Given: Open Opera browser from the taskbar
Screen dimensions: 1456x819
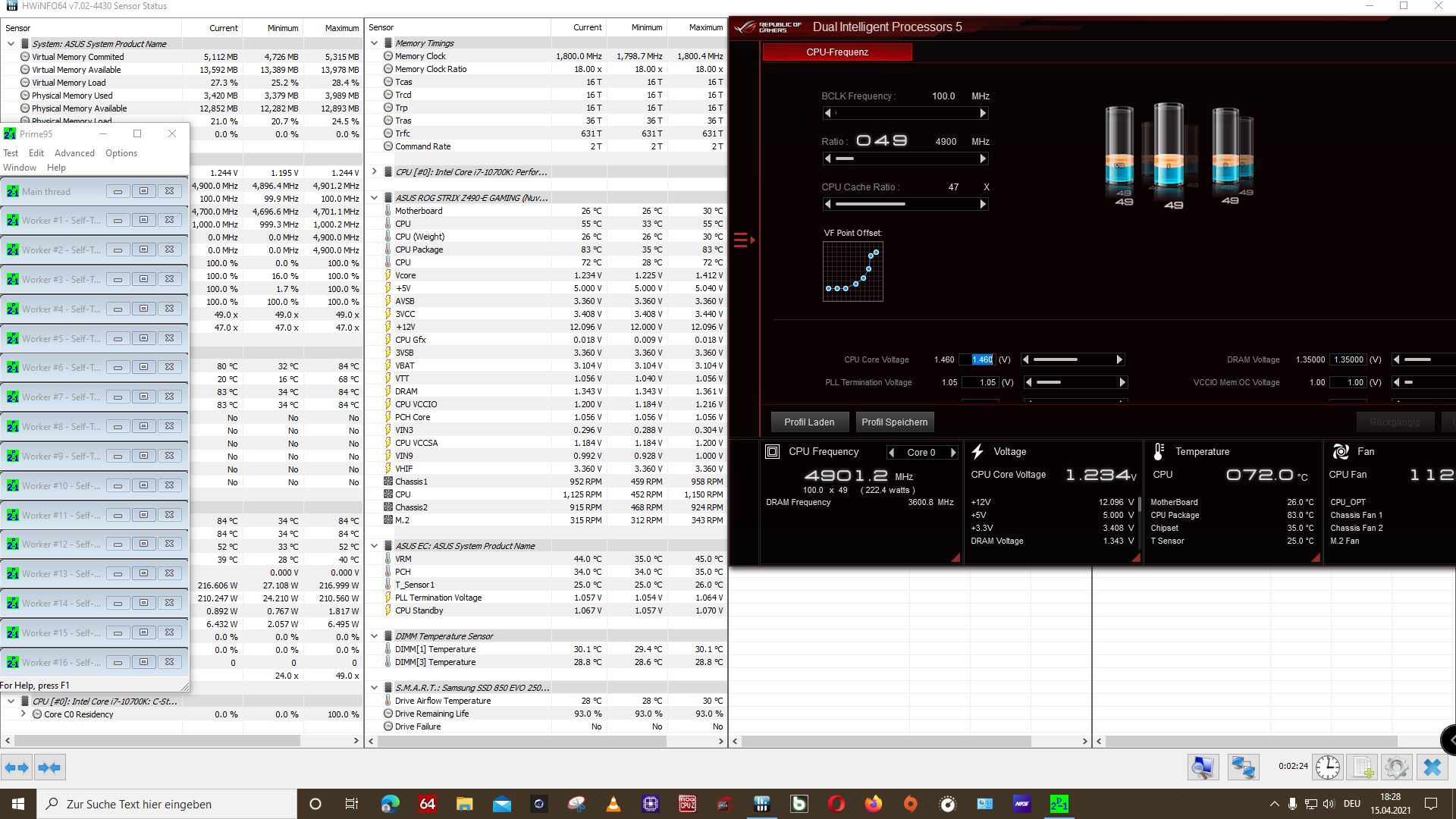Looking at the screenshot, I should (x=836, y=804).
